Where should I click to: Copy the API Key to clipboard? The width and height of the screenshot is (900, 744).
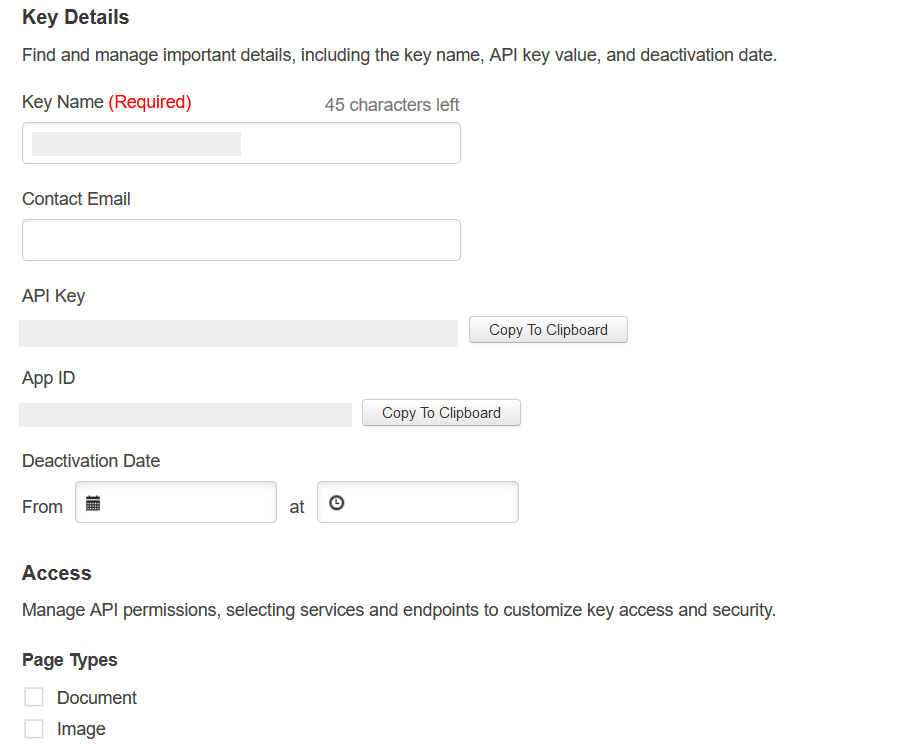point(548,330)
